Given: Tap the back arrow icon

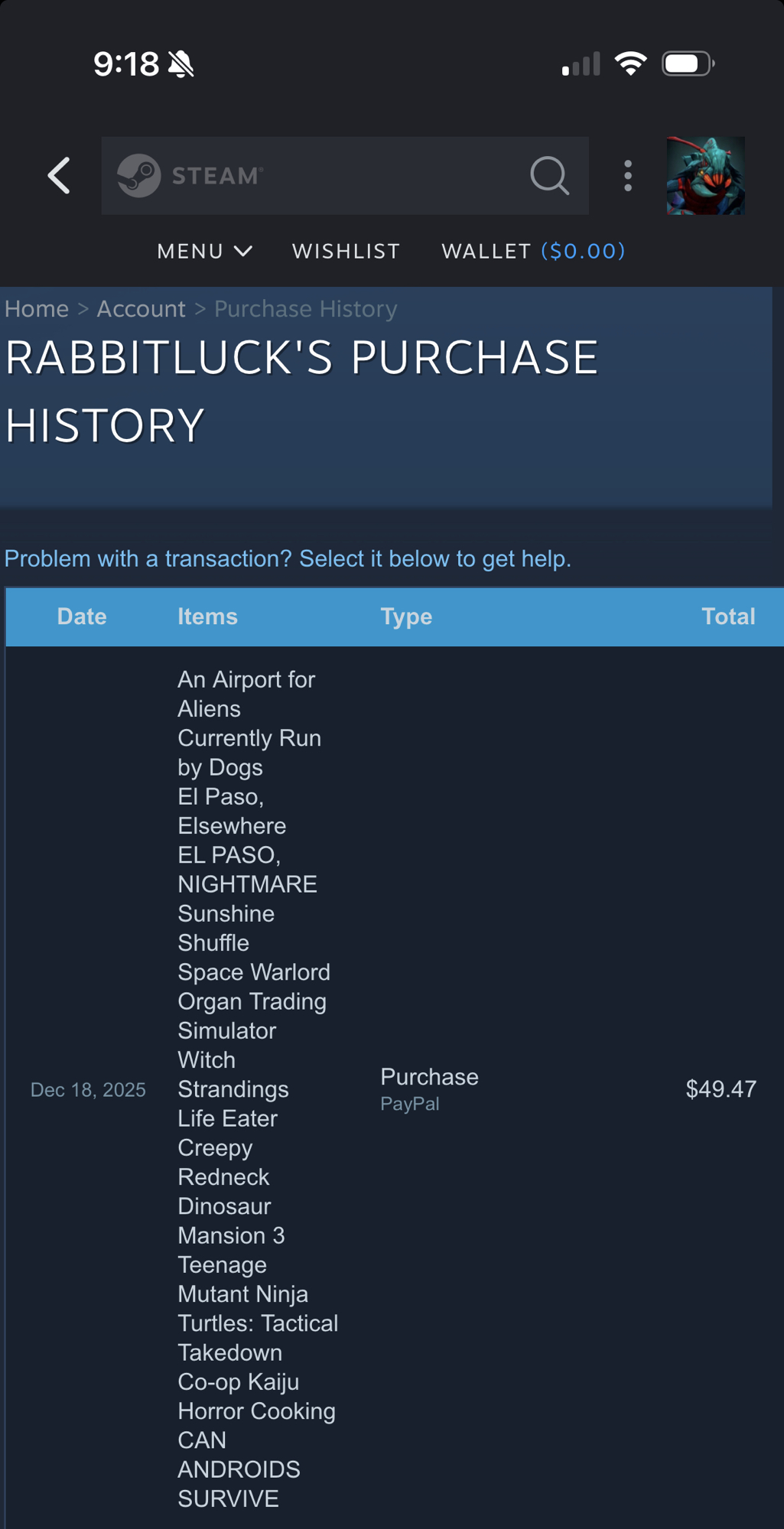Looking at the screenshot, I should tap(59, 176).
